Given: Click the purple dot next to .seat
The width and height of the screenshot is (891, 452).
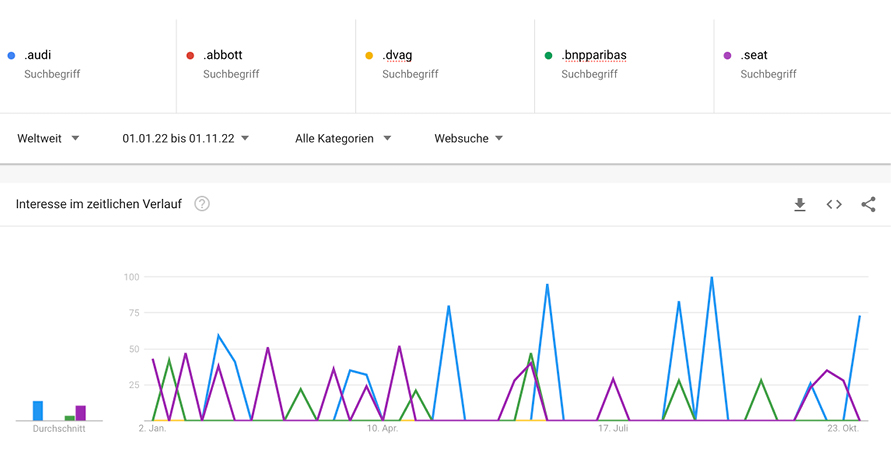Looking at the screenshot, I should pos(727,56).
